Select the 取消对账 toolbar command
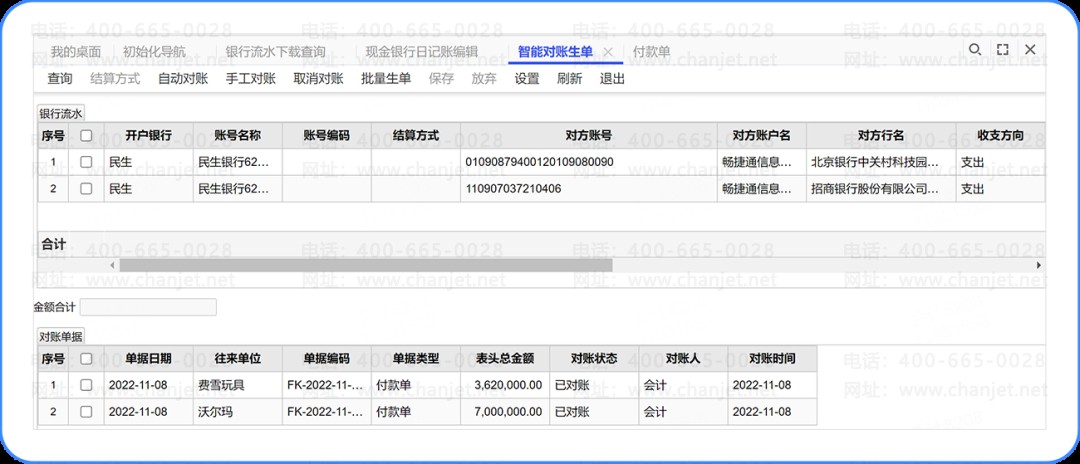This screenshot has width=1080, height=464. tap(318, 78)
